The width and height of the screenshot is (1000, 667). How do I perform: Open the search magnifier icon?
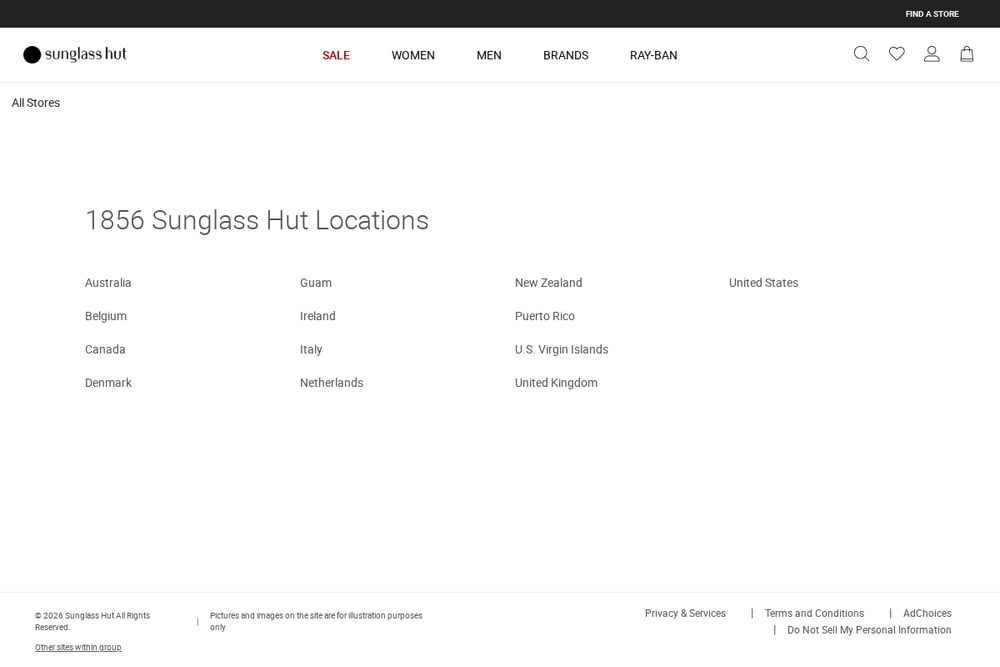[x=862, y=54]
